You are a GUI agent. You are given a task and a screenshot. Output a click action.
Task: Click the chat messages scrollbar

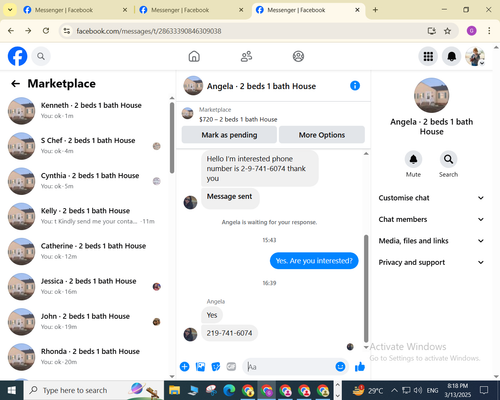tap(366, 288)
